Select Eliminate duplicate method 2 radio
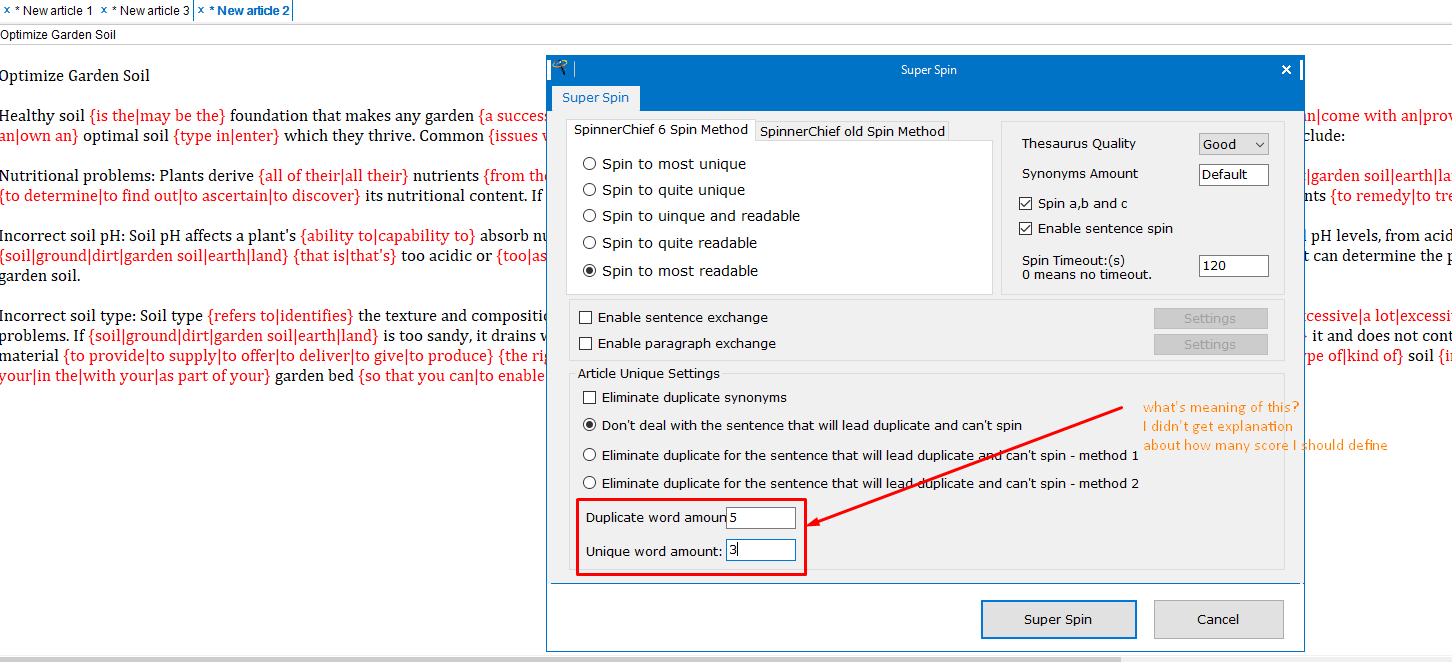Image resolution: width=1452 pixels, height=662 pixels. 590,483
